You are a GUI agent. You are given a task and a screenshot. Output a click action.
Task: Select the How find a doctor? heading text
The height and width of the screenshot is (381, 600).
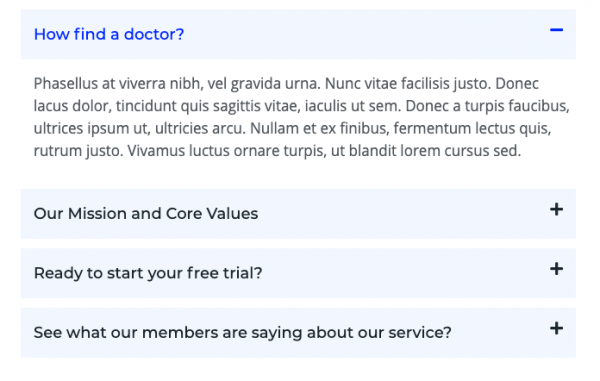tap(109, 34)
